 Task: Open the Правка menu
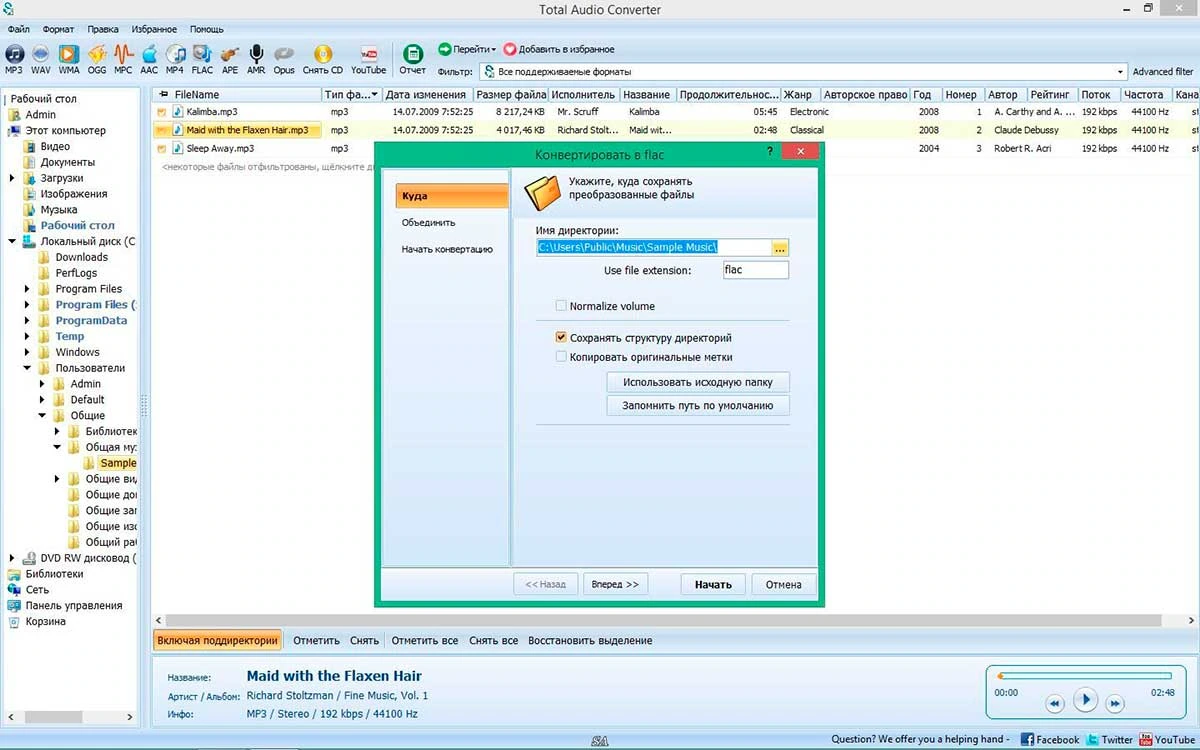(x=103, y=29)
